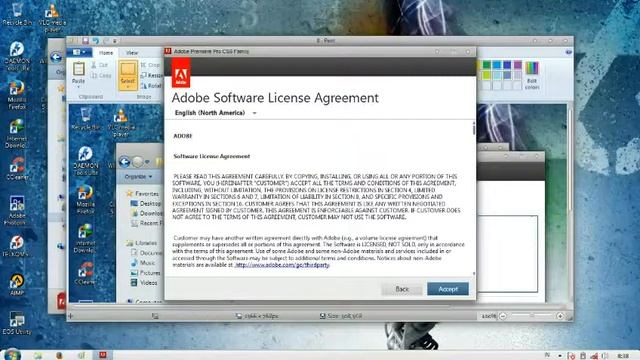Pick the green color swatch in Paint
The image size is (640, 360).
coord(487,65)
